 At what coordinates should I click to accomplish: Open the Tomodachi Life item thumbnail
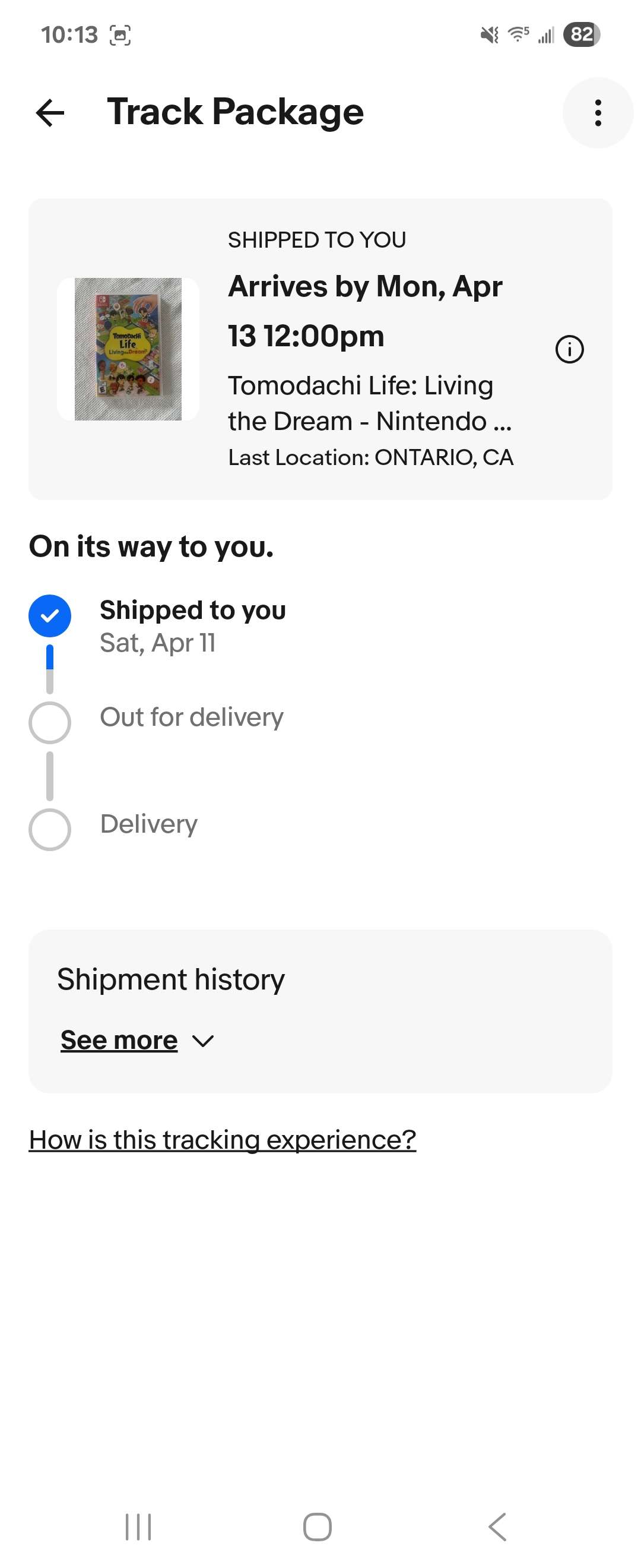pyautogui.click(x=128, y=349)
